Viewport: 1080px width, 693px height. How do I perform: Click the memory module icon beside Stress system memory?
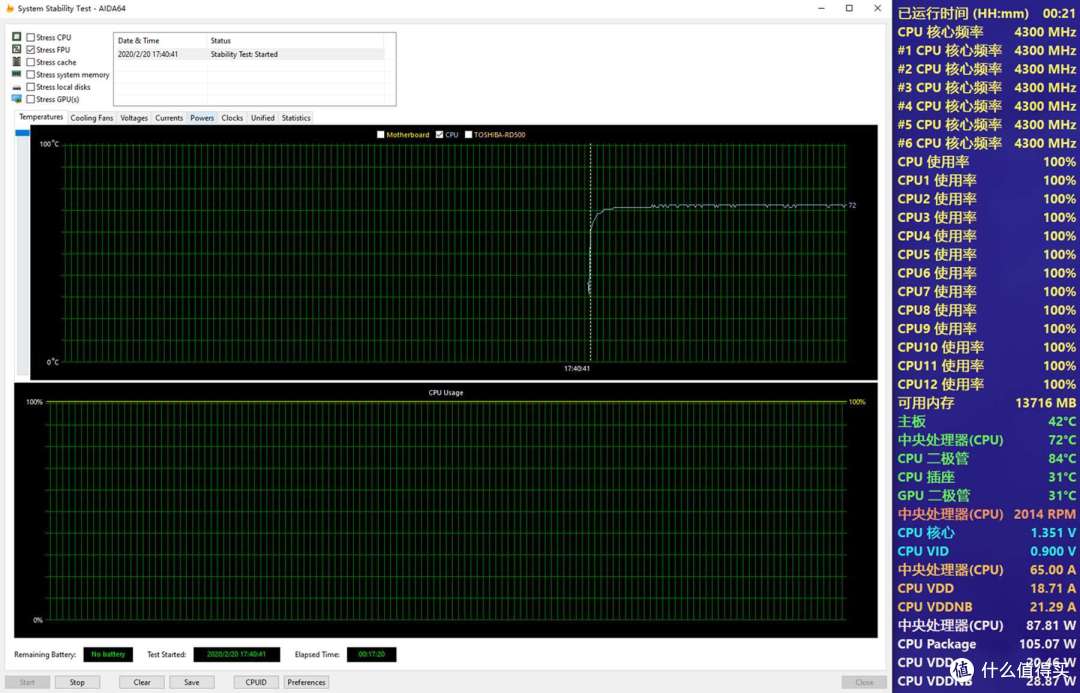tap(17, 74)
